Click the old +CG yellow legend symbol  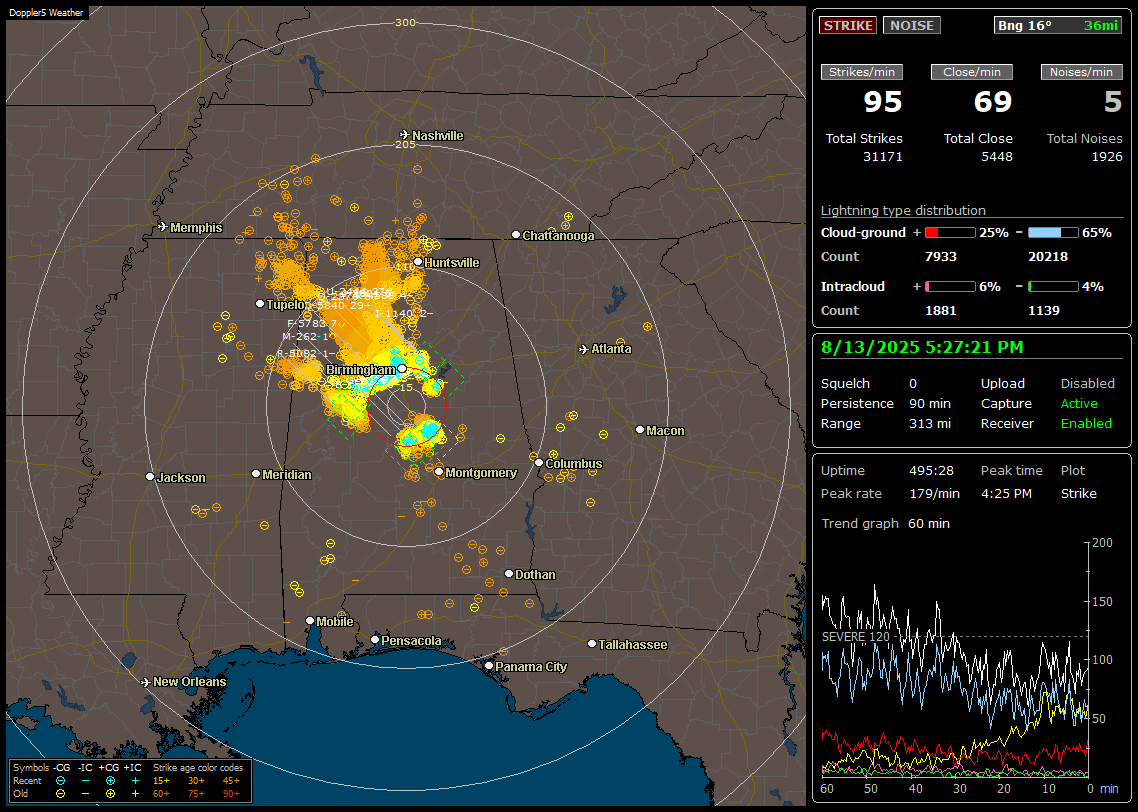pyautogui.click(x=110, y=794)
